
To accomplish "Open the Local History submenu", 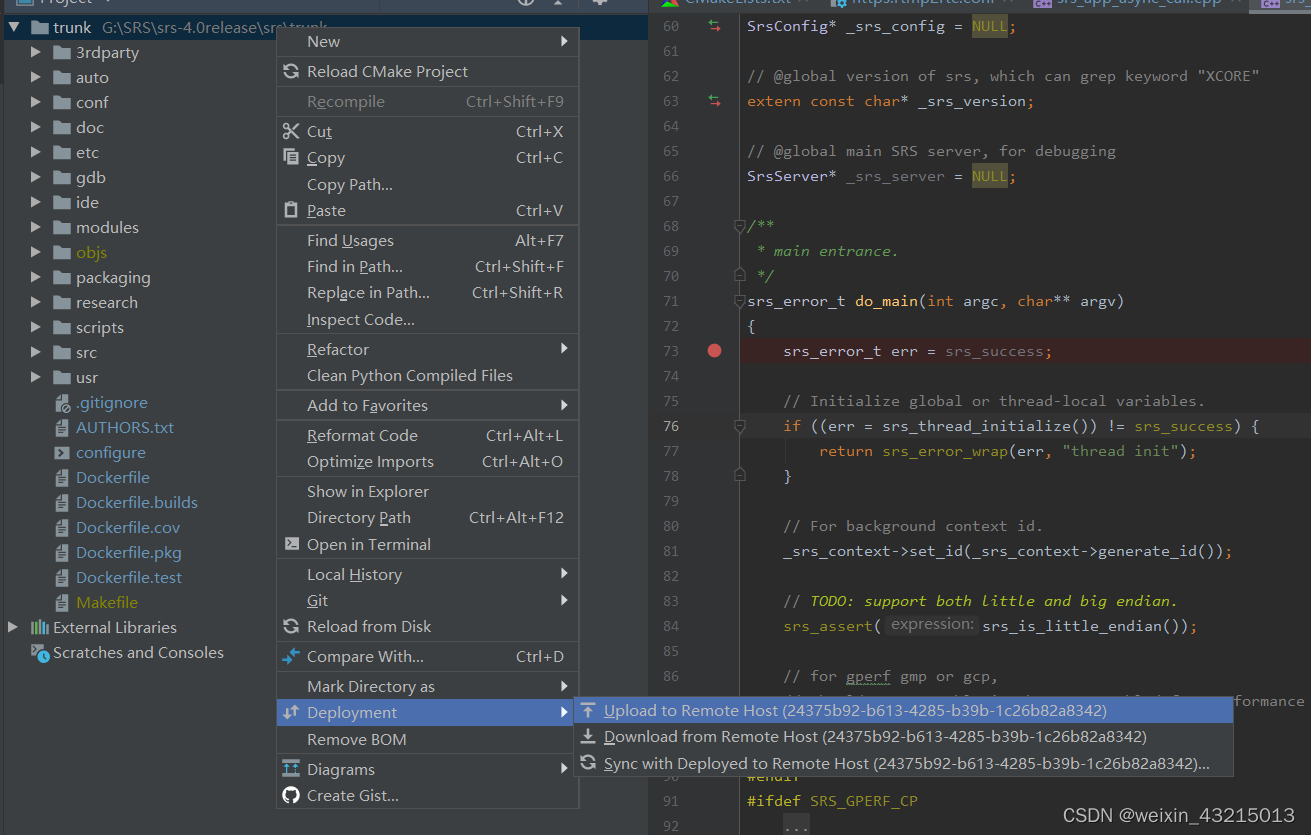I will pos(428,574).
